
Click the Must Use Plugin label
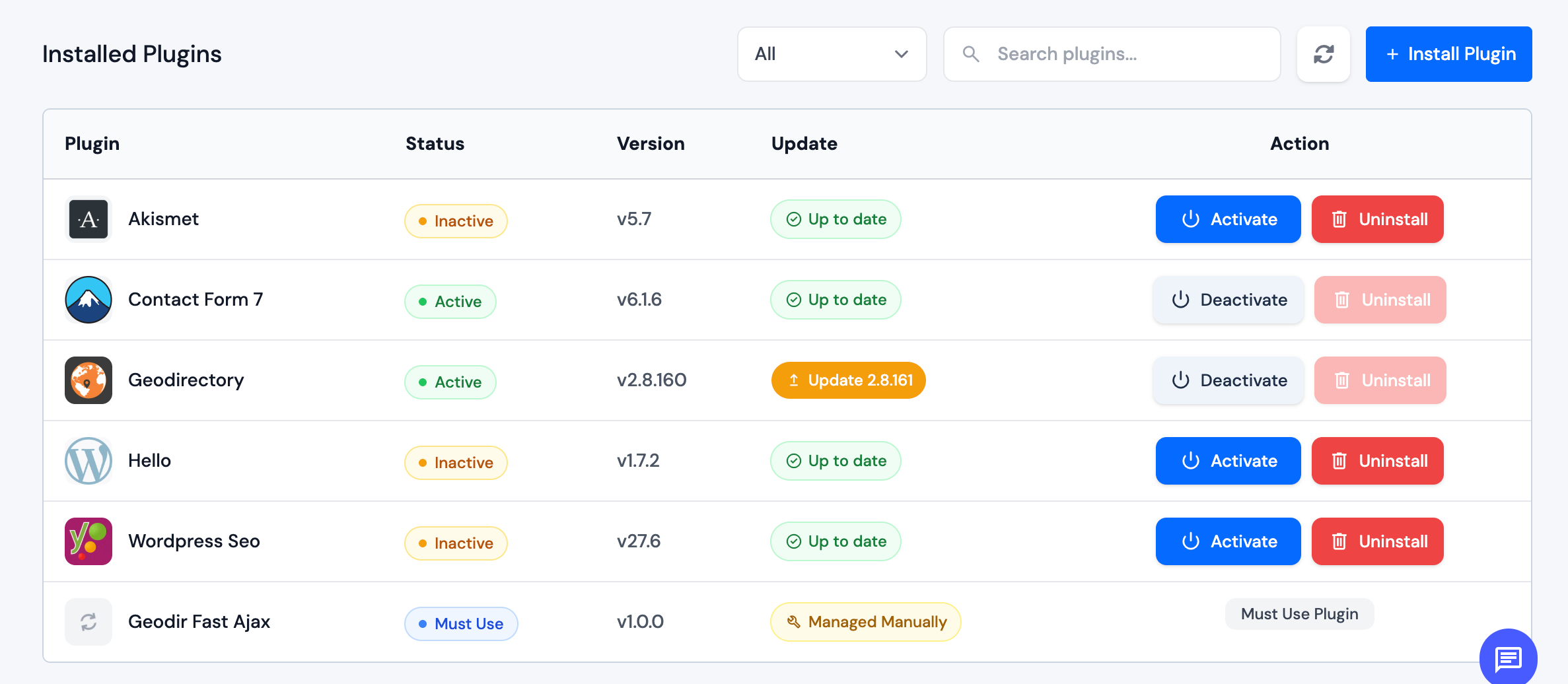(1300, 614)
